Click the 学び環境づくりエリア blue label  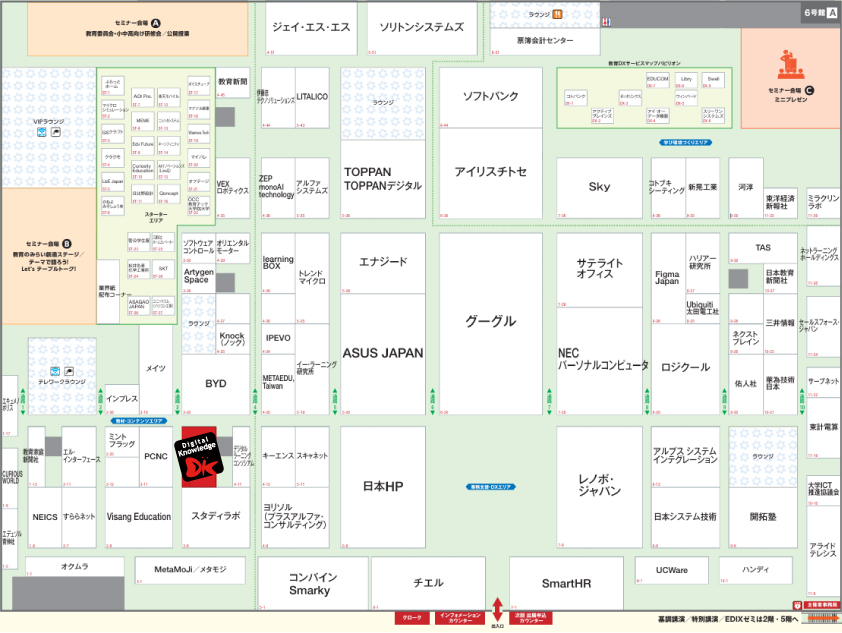pos(686,143)
